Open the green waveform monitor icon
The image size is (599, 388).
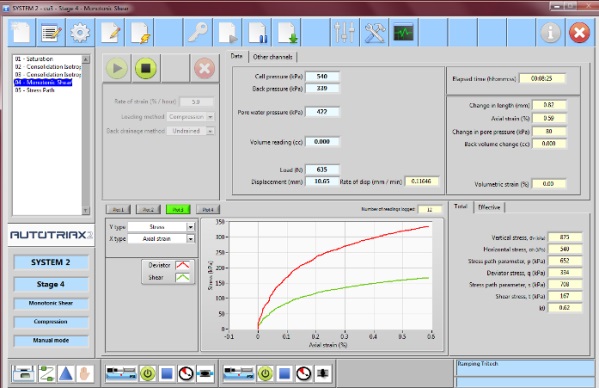click(x=404, y=33)
